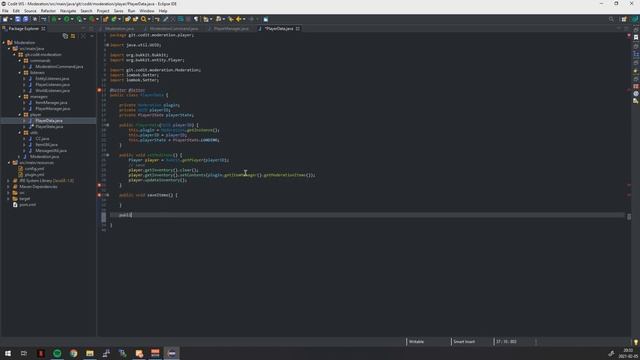
Task: Click the New Java Class toolbar icon
Action: (x=113, y=19)
